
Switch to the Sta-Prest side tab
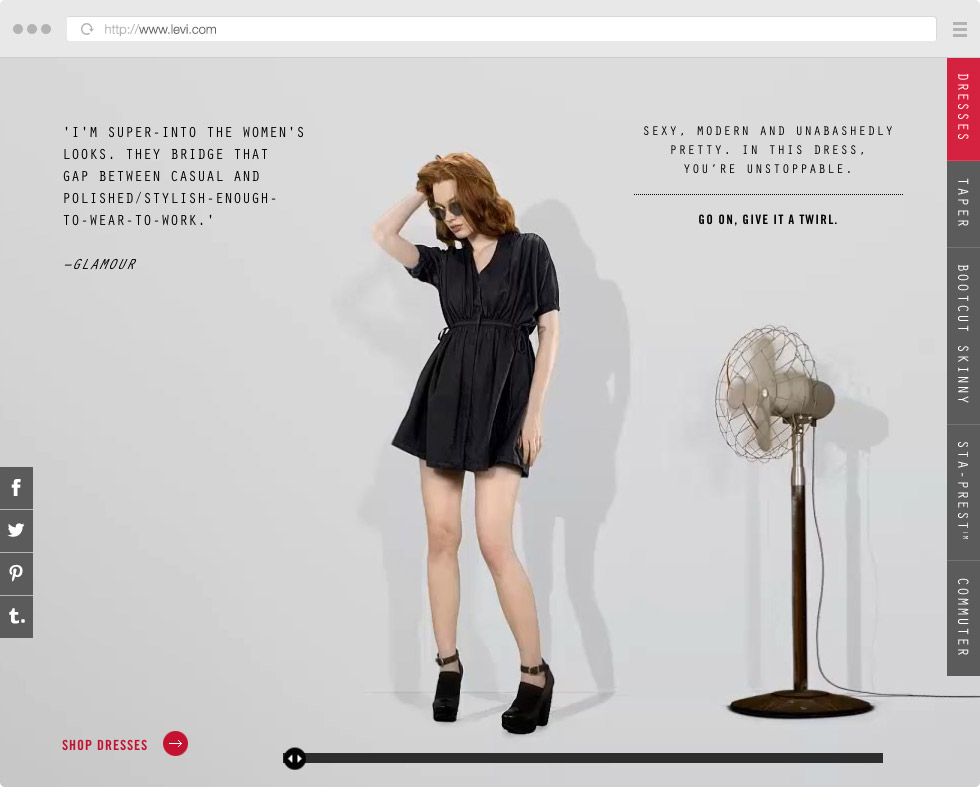[x=963, y=493]
